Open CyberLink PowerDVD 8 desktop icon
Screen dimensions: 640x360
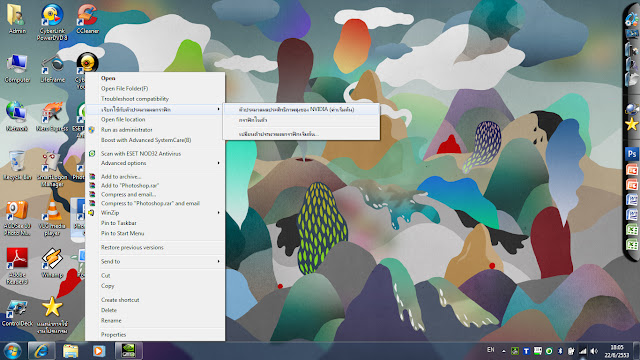(x=52, y=21)
